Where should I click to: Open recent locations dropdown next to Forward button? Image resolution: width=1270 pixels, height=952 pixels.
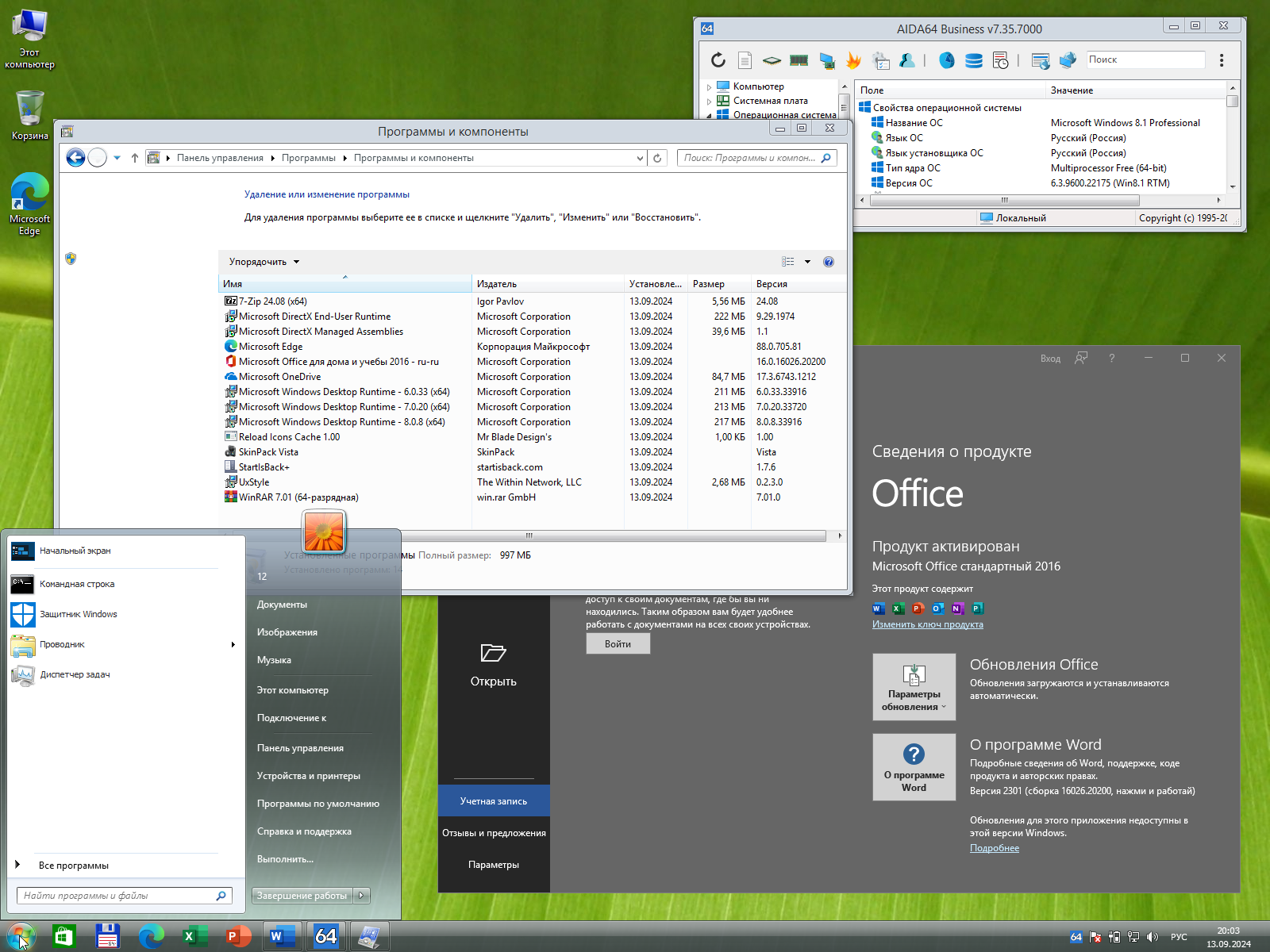[x=117, y=158]
